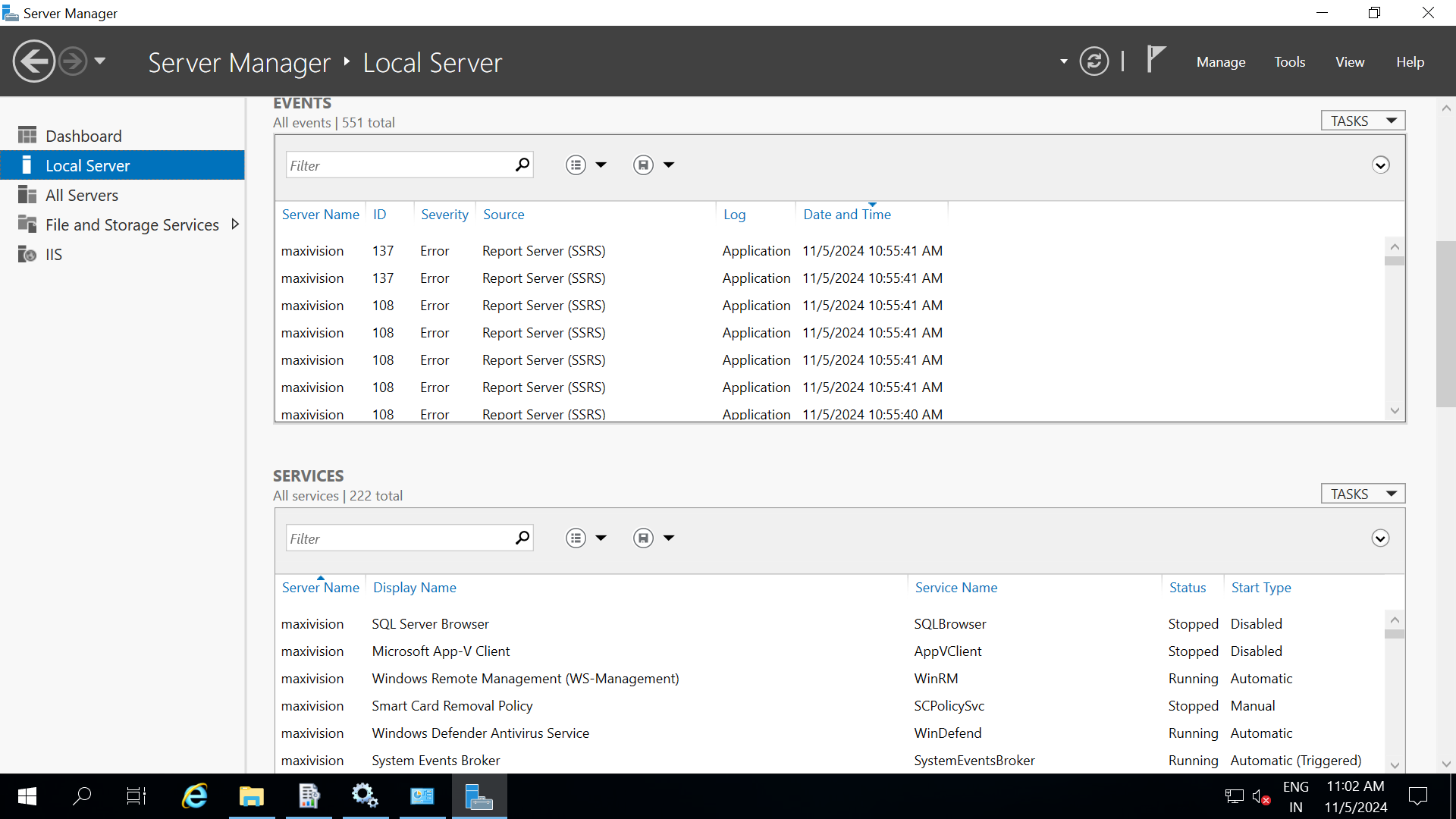Select the WinRM service row
The width and height of the screenshot is (1456, 819).
[830, 679]
